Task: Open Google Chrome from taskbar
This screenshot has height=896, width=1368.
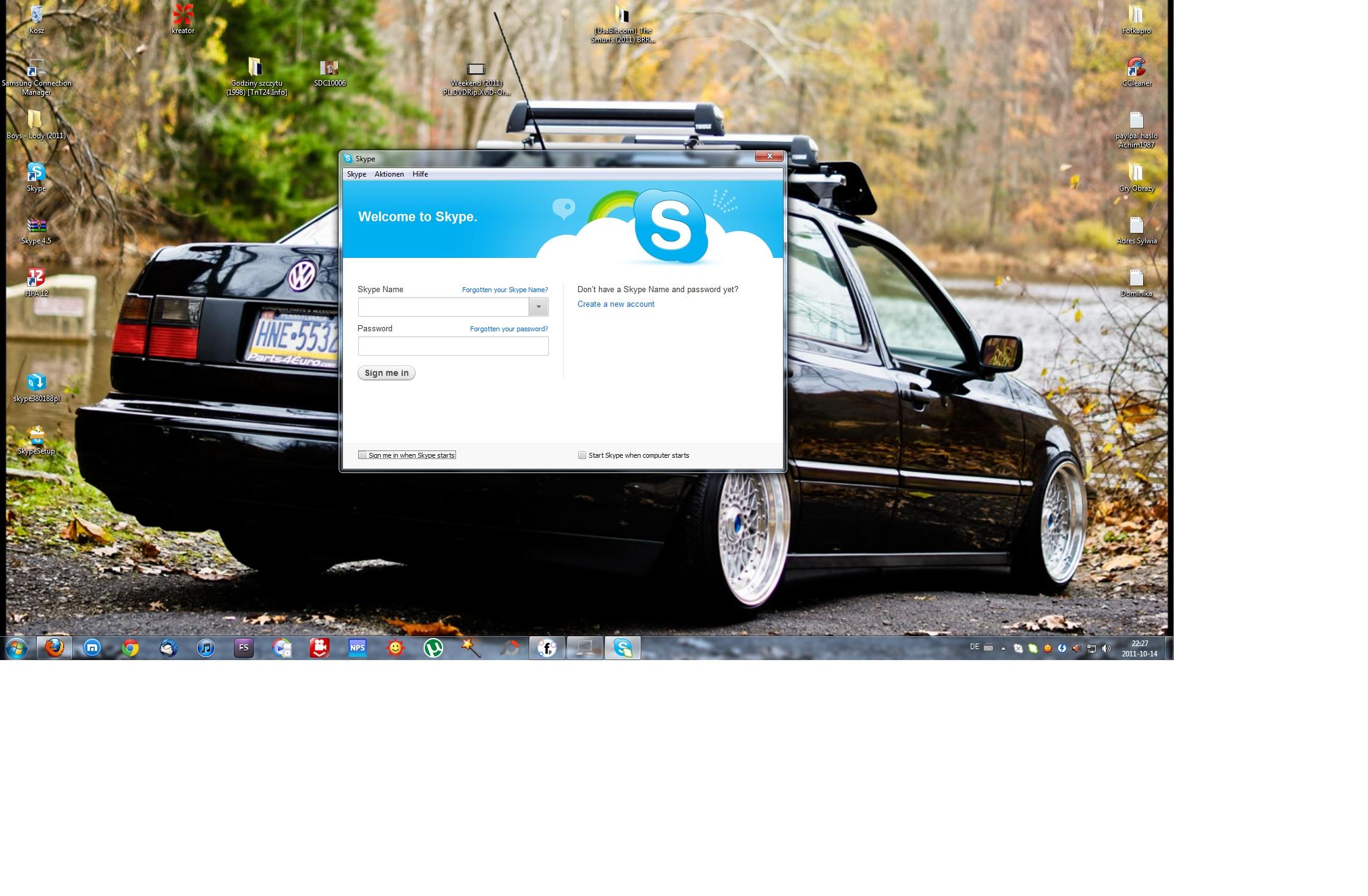Action: click(130, 648)
